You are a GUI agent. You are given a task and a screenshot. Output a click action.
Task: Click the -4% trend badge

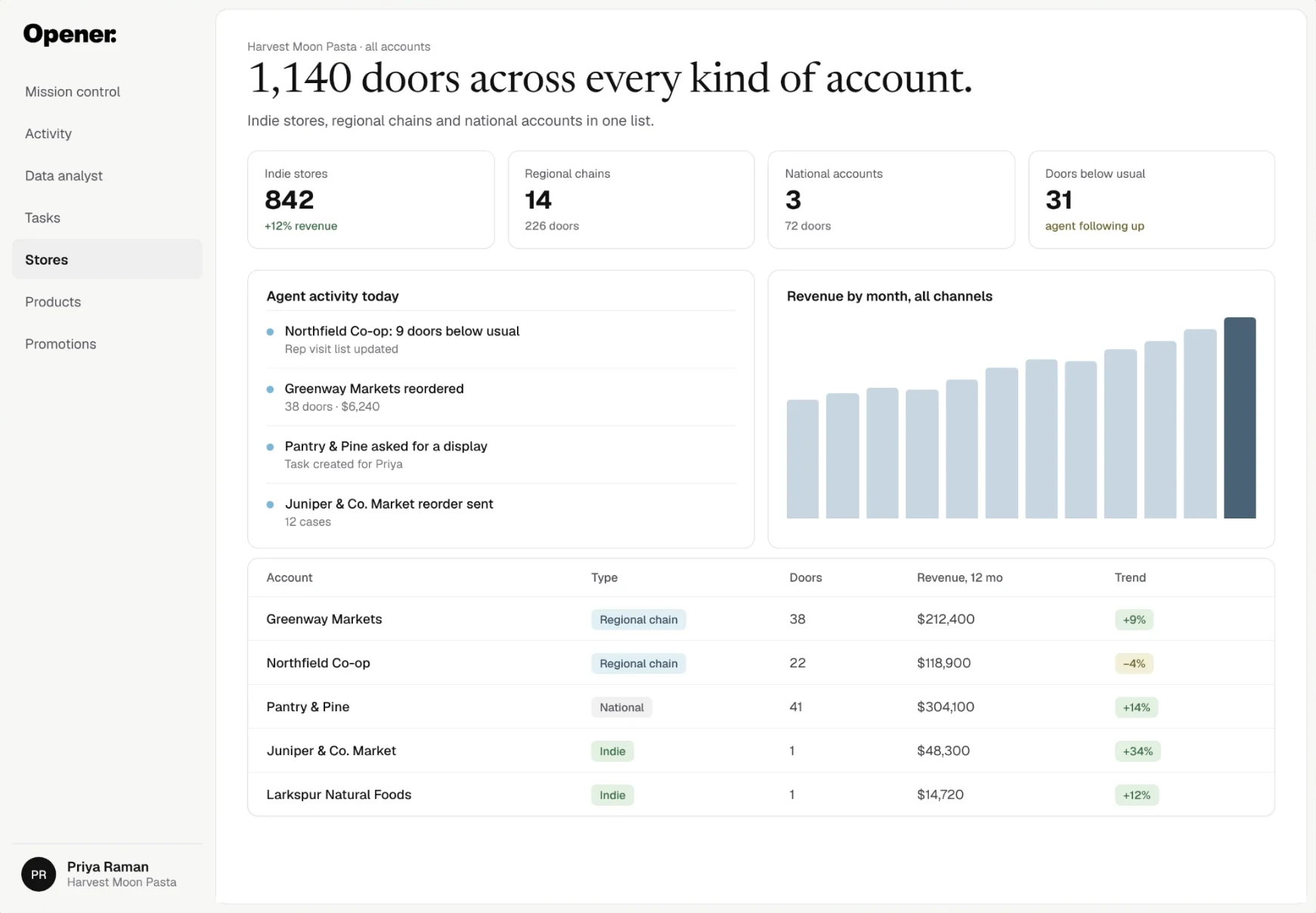coord(1134,664)
